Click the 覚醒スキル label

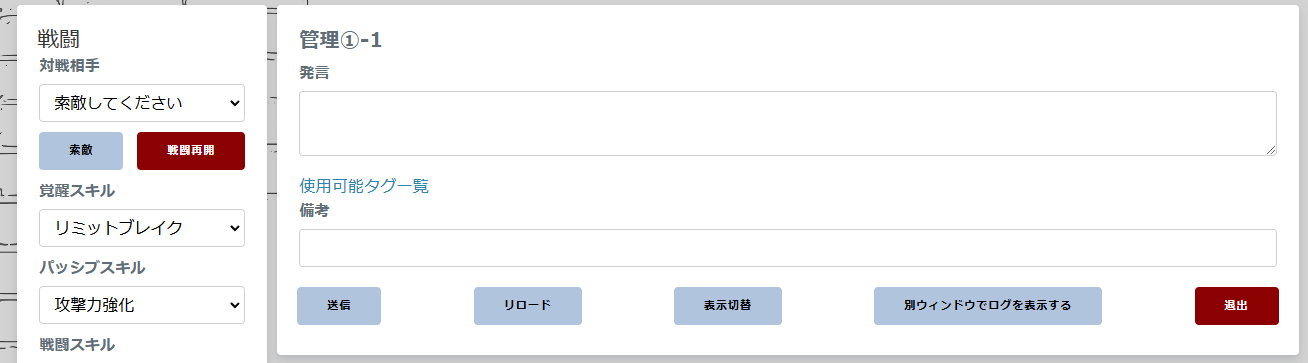pos(77,190)
